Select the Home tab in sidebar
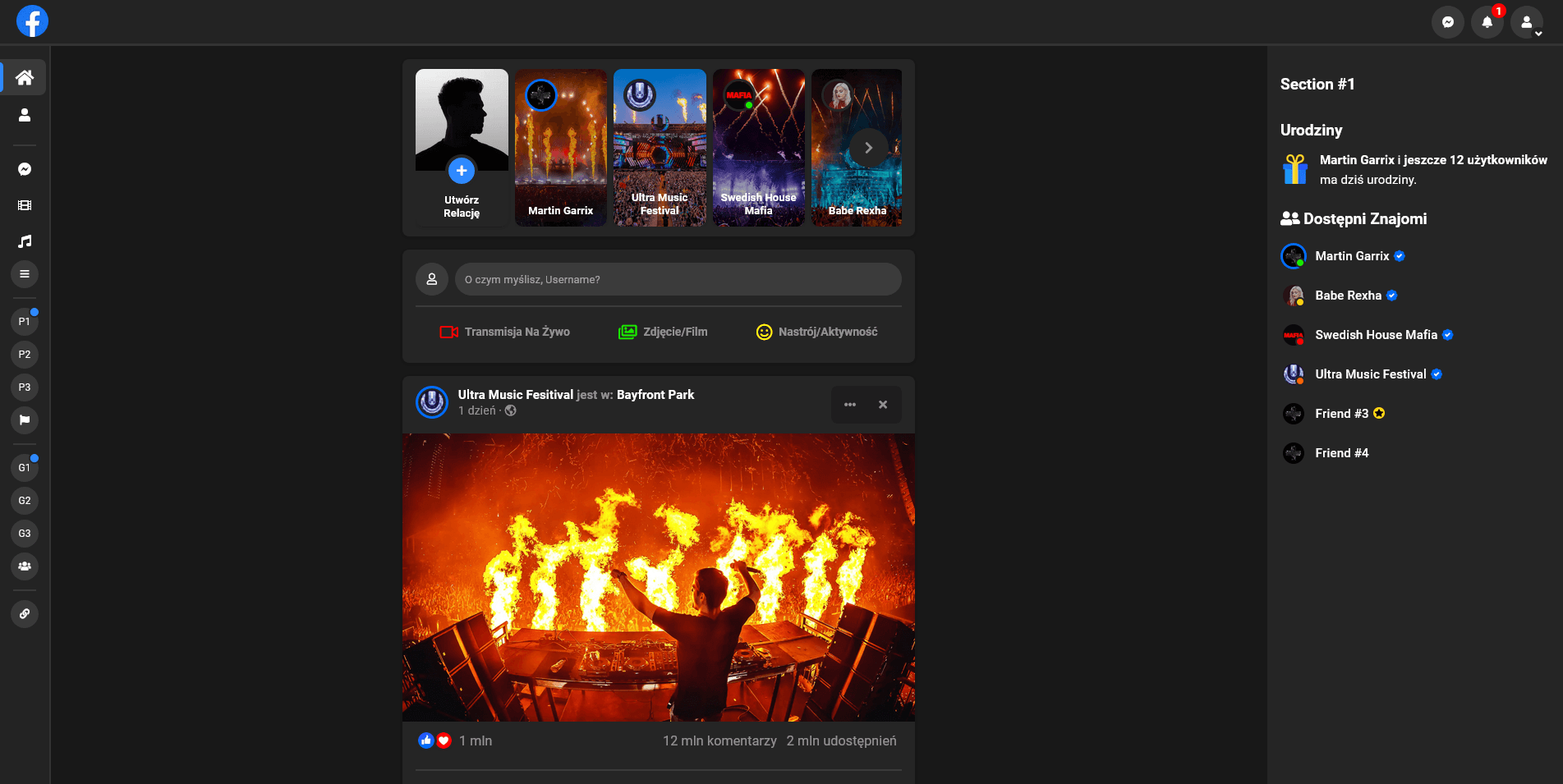The height and width of the screenshot is (784, 1563). pos(24,77)
